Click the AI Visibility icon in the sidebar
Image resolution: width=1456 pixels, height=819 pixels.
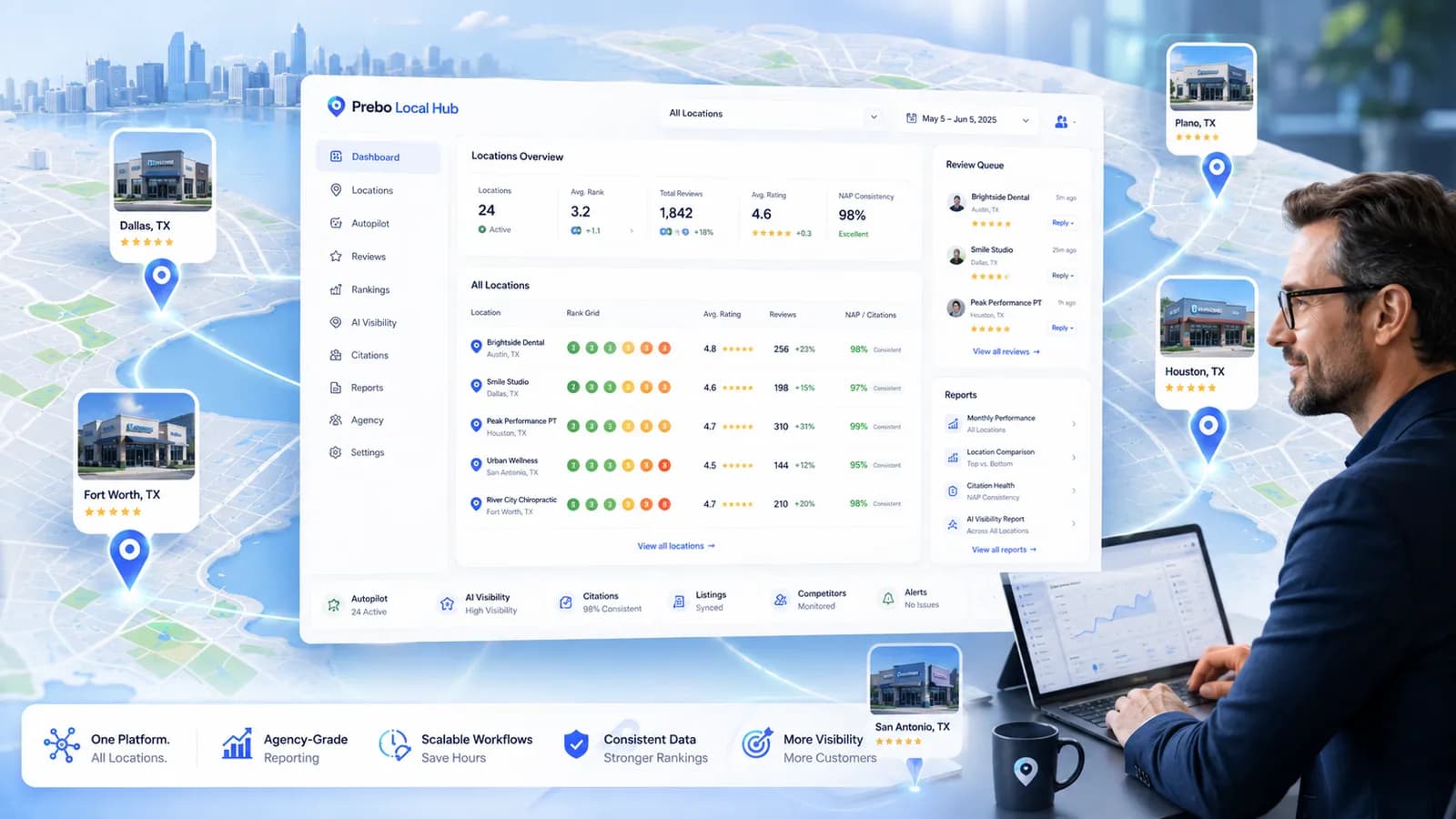coord(336,322)
